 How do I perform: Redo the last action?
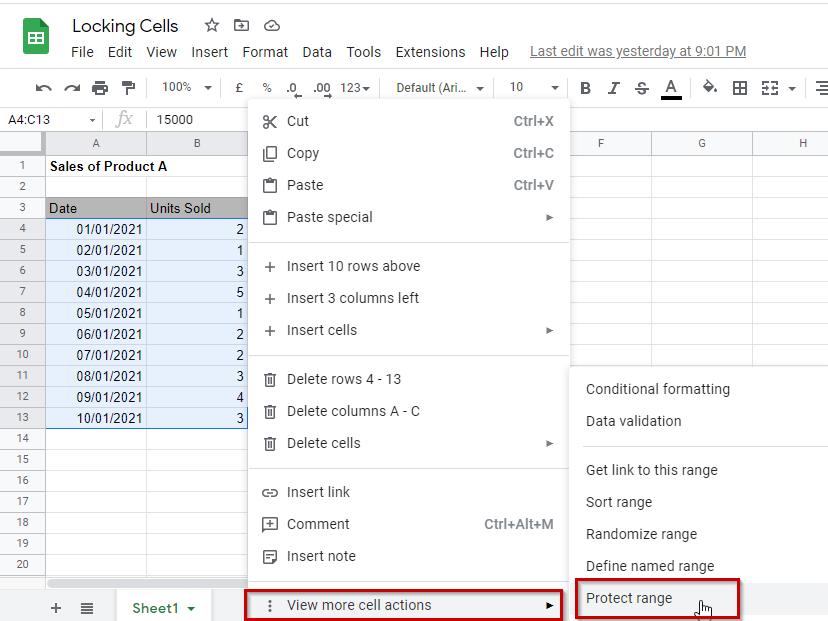(72, 88)
